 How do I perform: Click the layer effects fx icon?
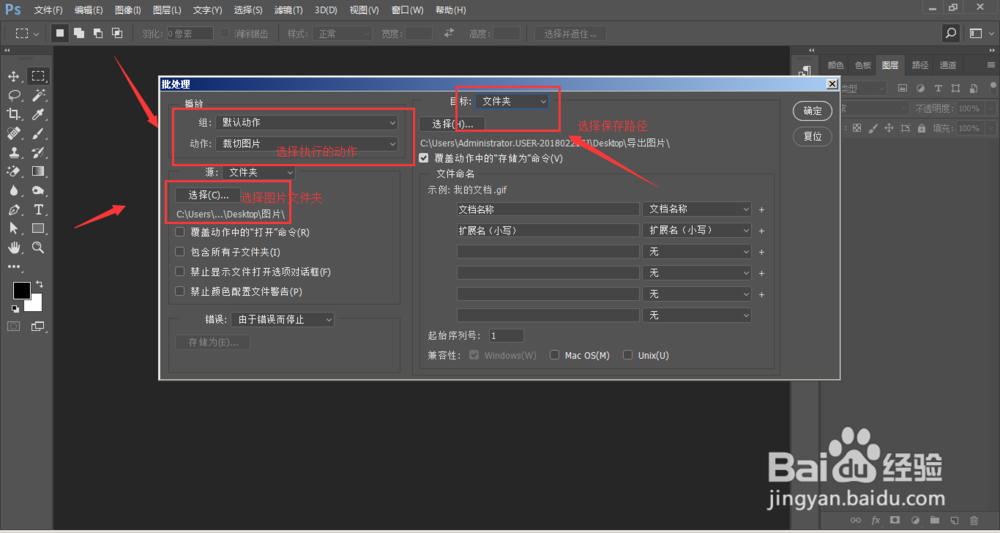pos(876,520)
